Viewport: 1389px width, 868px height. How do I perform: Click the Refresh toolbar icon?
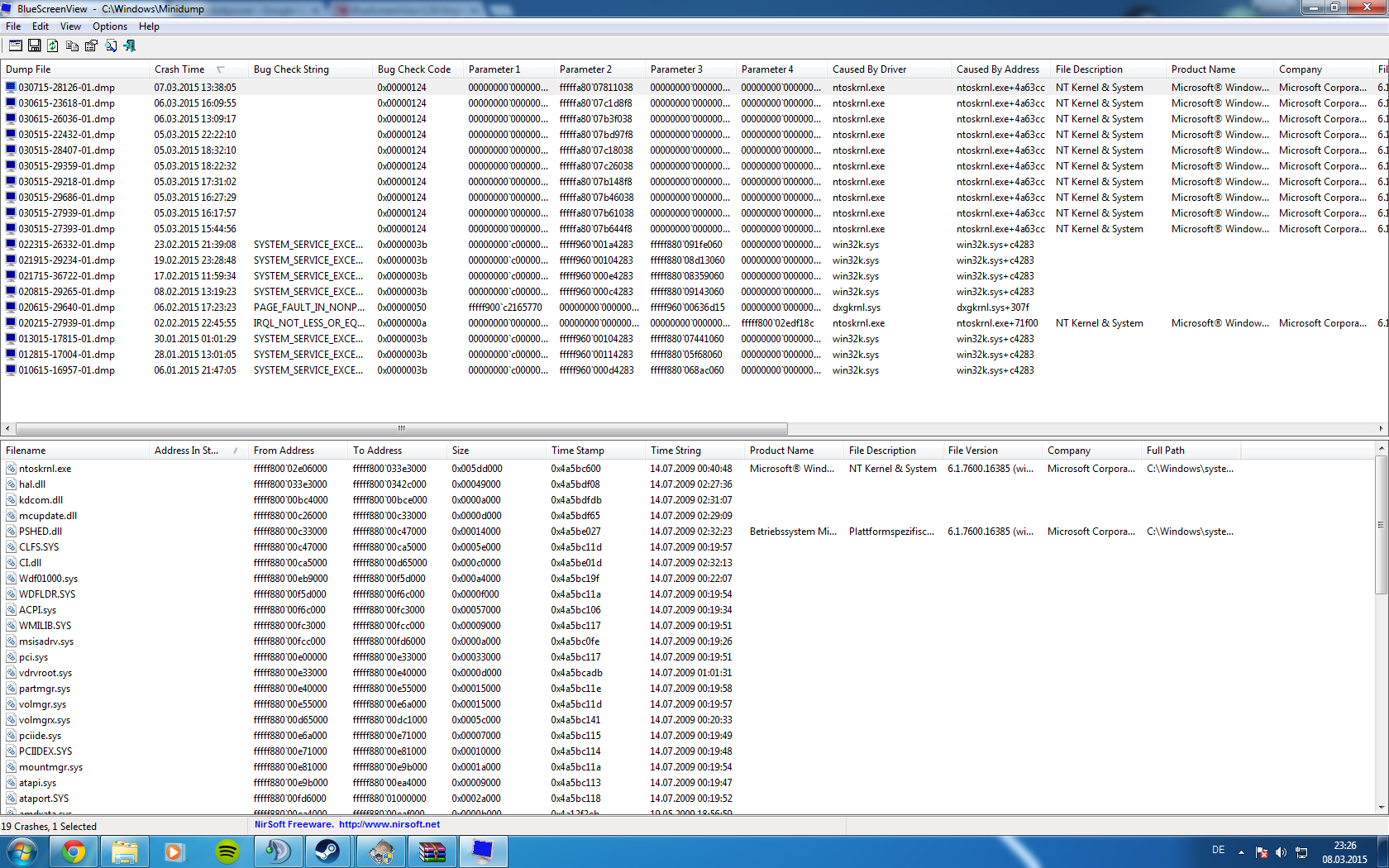53,45
